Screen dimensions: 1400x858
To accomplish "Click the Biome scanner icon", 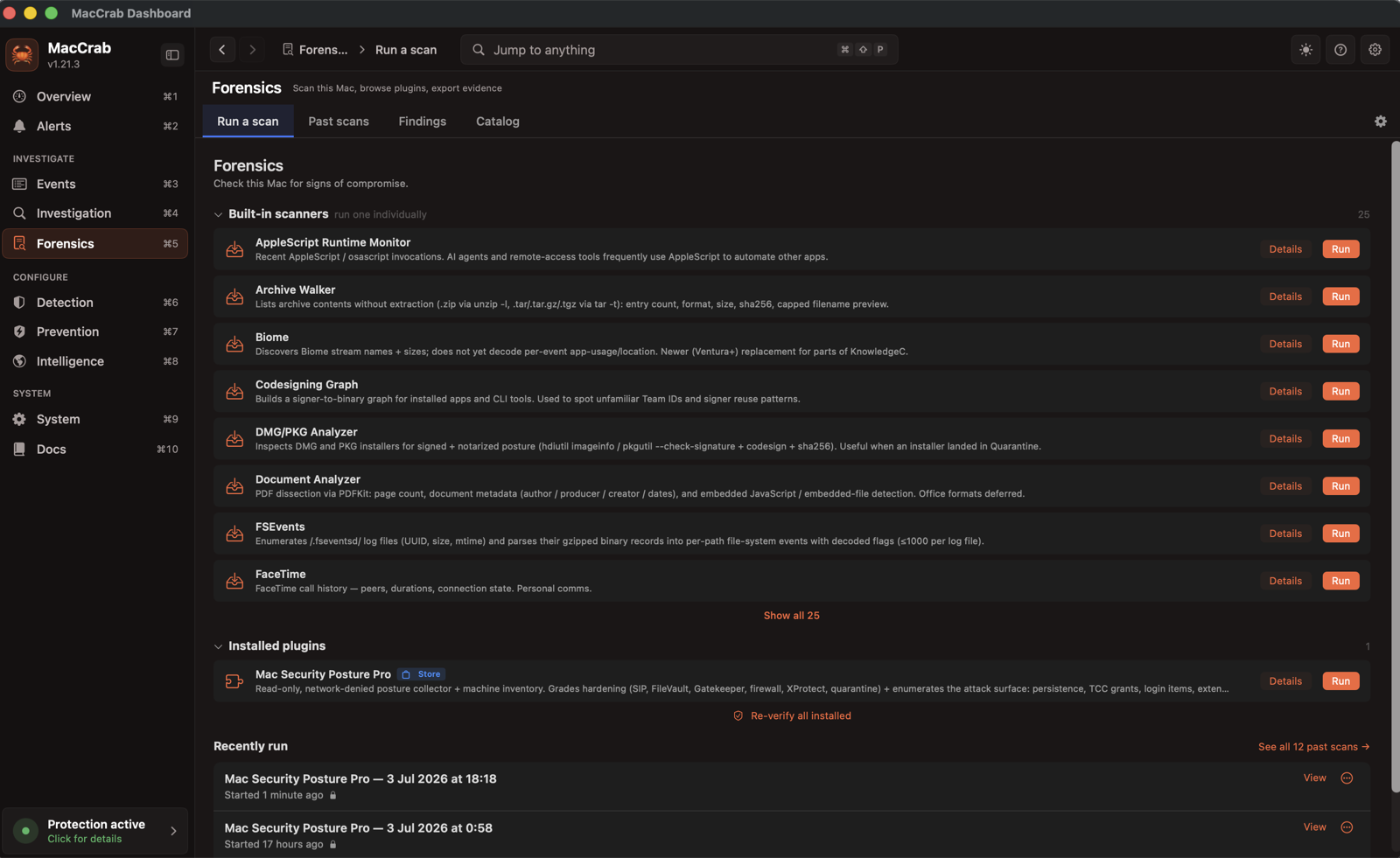I will point(234,344).
